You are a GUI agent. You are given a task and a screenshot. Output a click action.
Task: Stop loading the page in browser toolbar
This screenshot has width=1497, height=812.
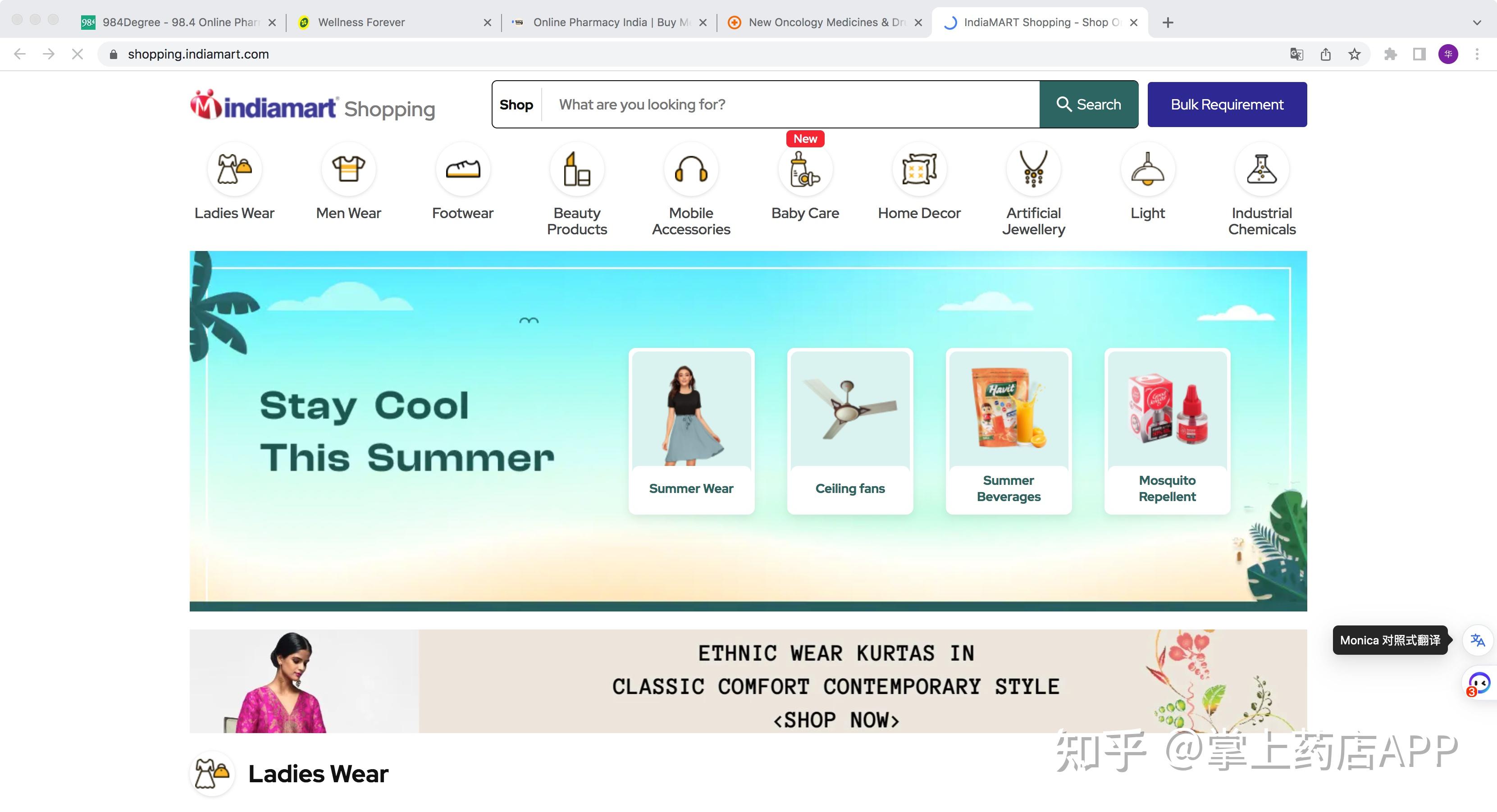point(78,54)
